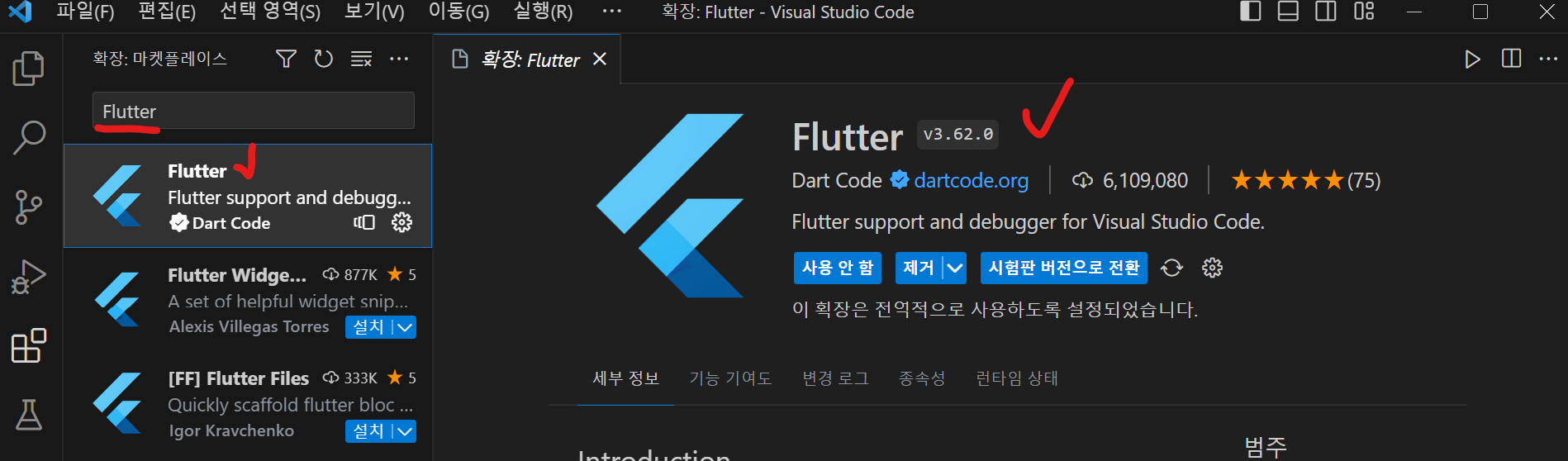Click the large Flutter logo image
This screenshot has height=461, width=1568.
click(670, 205)
